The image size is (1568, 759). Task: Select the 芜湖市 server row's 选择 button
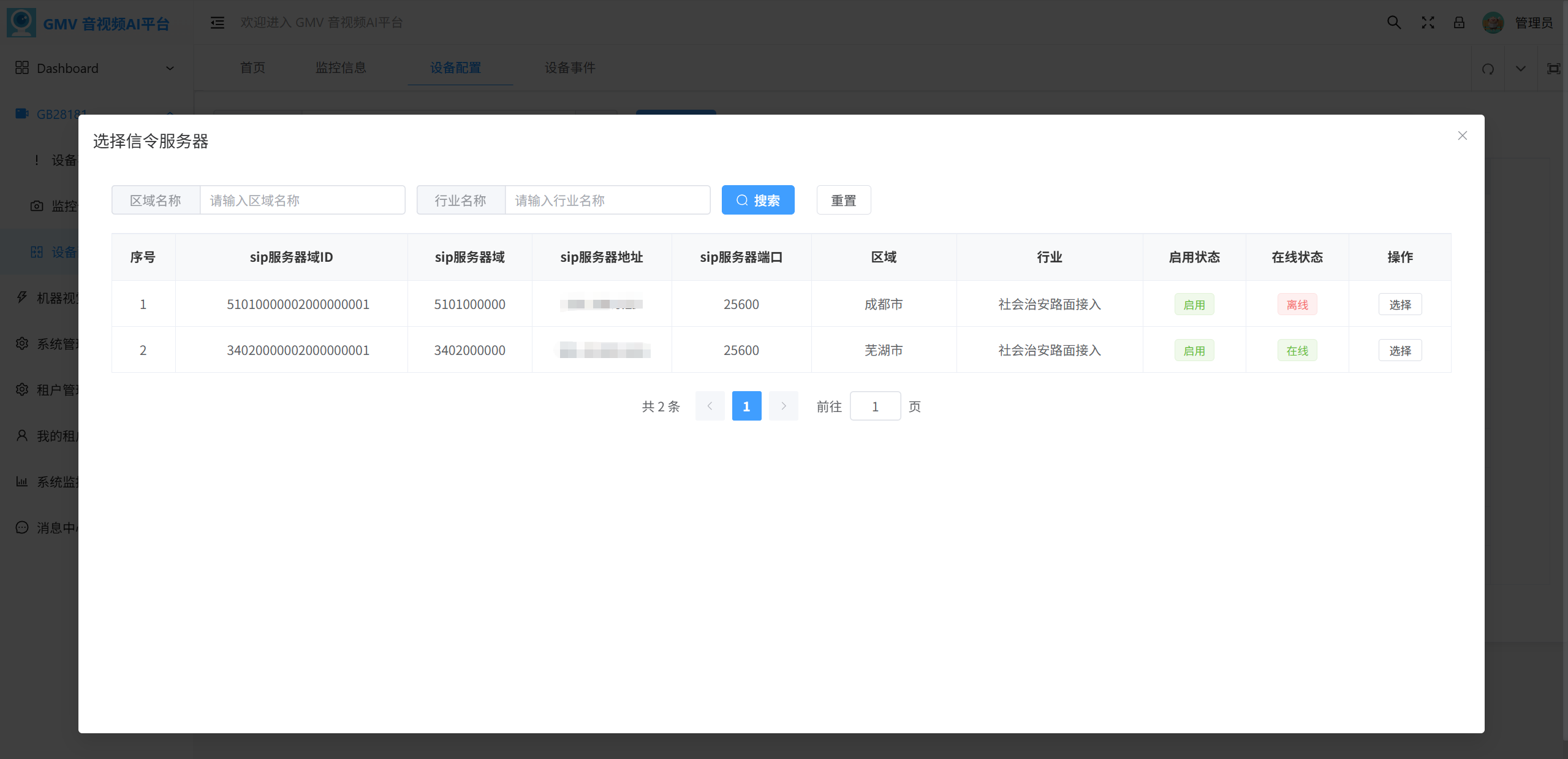(x=1400, y=350)
